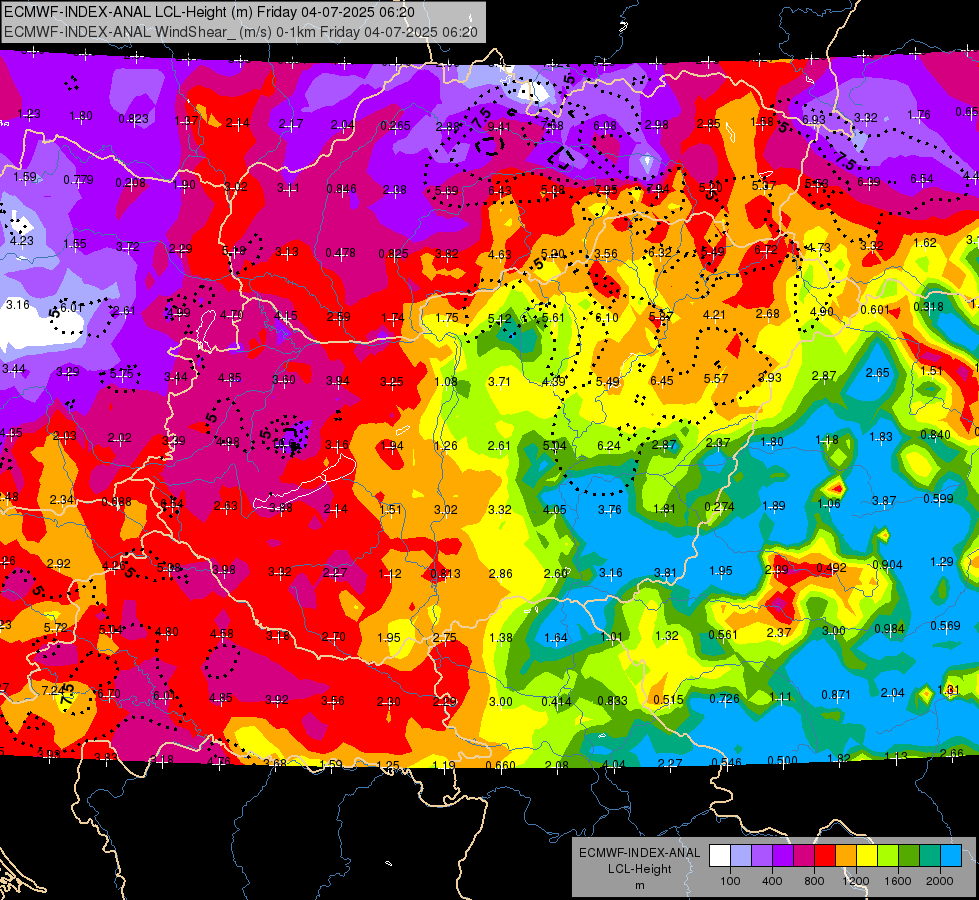This screenshot has width=979, height=900.
Task: Click the legend unit label 'm'
Action: coord(640,886)
